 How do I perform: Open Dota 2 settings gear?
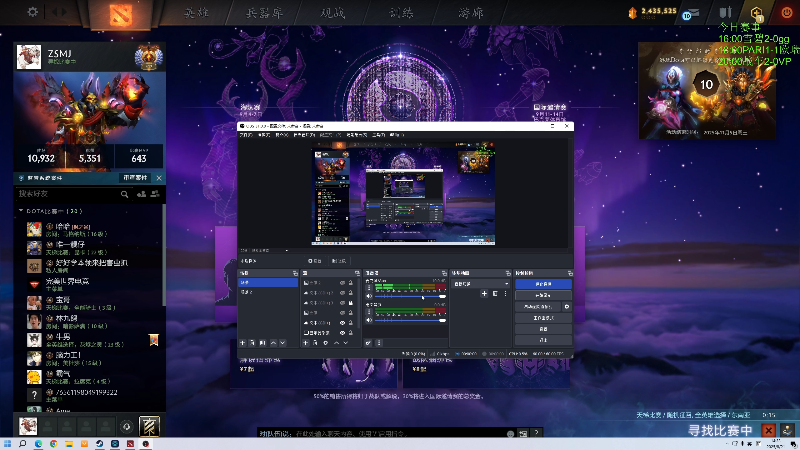pos(33,11)
